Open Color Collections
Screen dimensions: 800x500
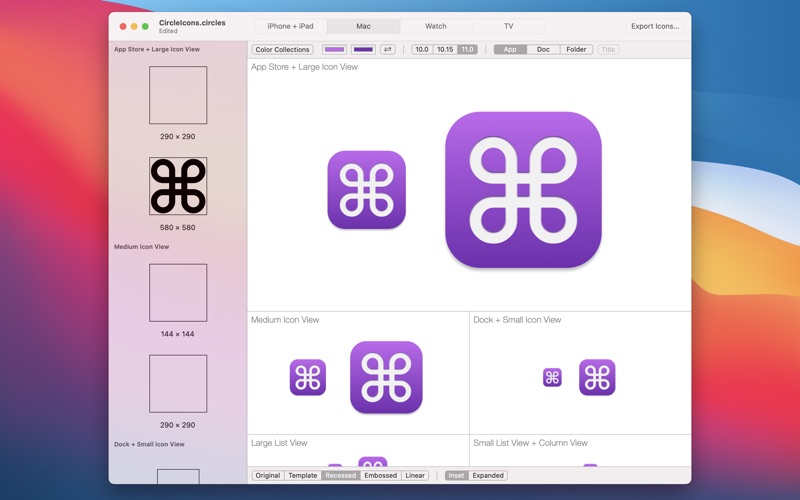pos(282,49)
